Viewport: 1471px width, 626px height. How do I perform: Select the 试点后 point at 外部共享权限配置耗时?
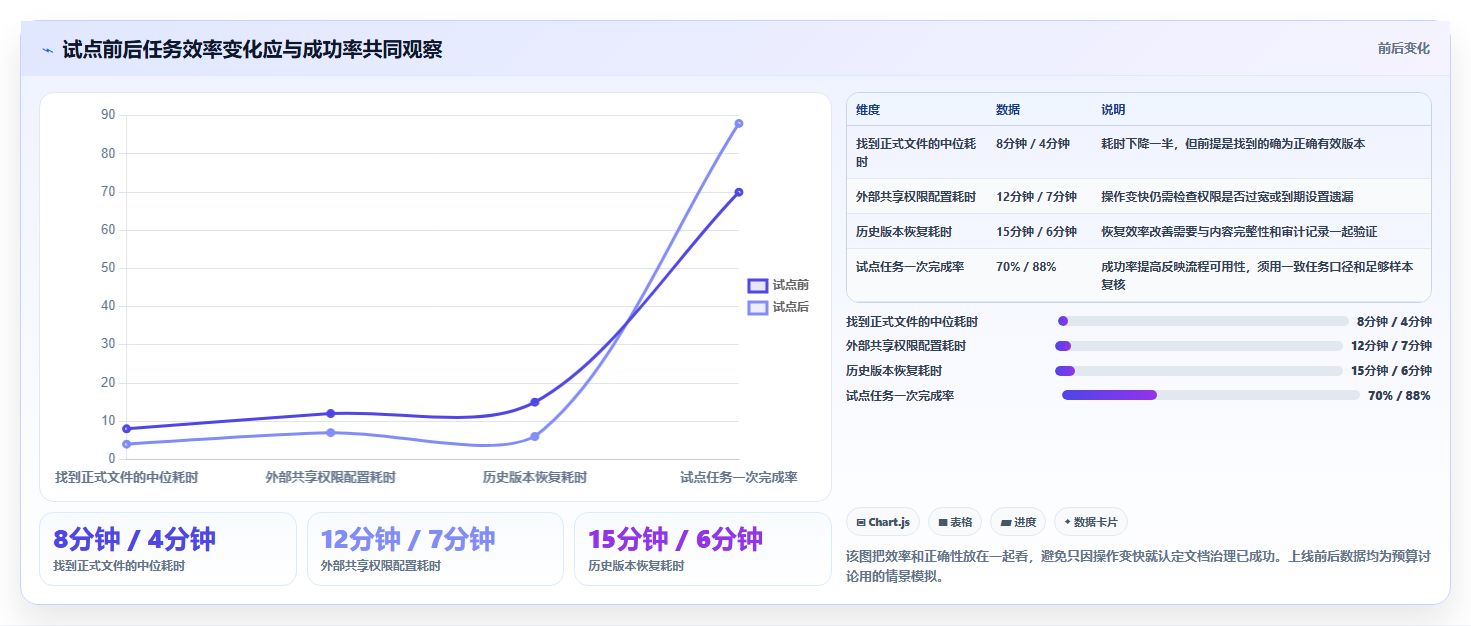330,432
